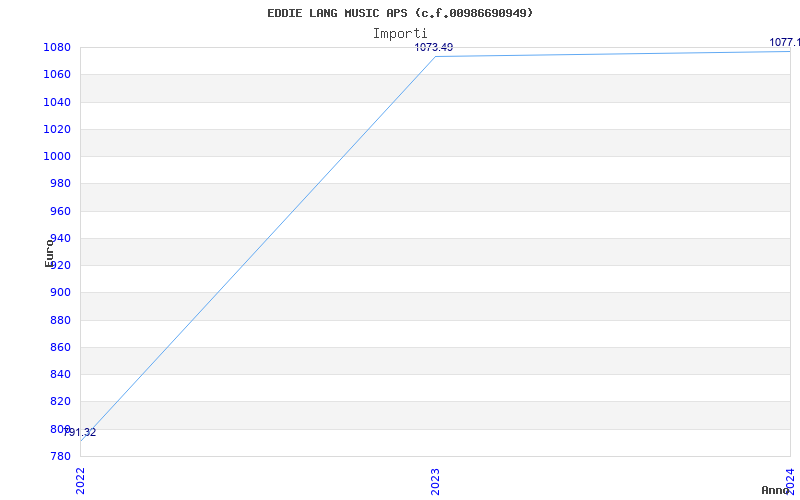Click the 960 y-axis tick label
800x500 pixels.
coord(60,211)
